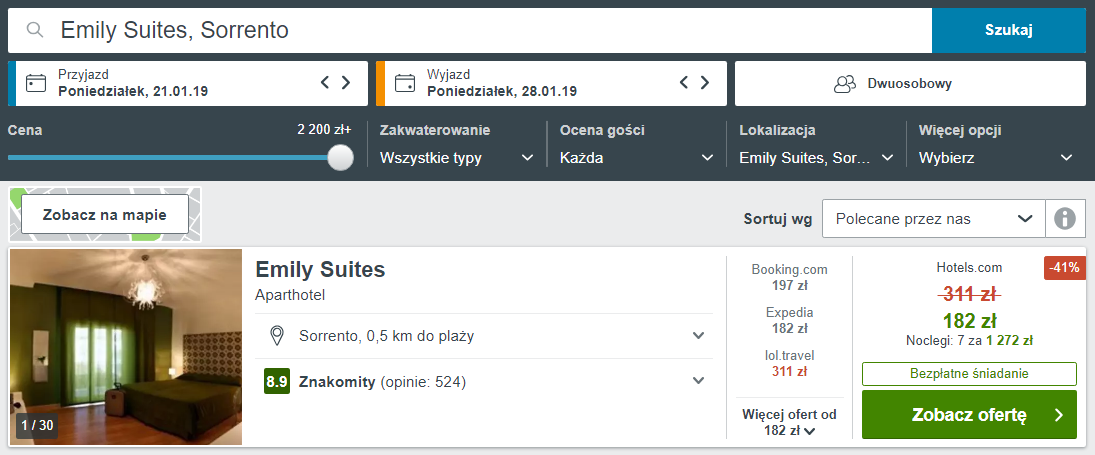The height and width of the screenshot is (455, 1095).
Task: Click the Szukaj search button
Action: pyautogui.click(x=1009, y=30)
